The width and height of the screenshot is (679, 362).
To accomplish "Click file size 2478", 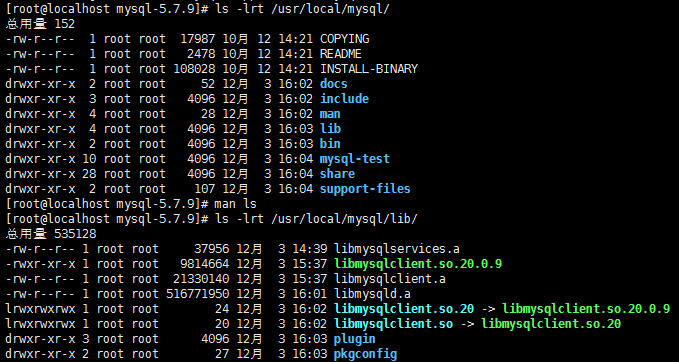I will point(201,54).
